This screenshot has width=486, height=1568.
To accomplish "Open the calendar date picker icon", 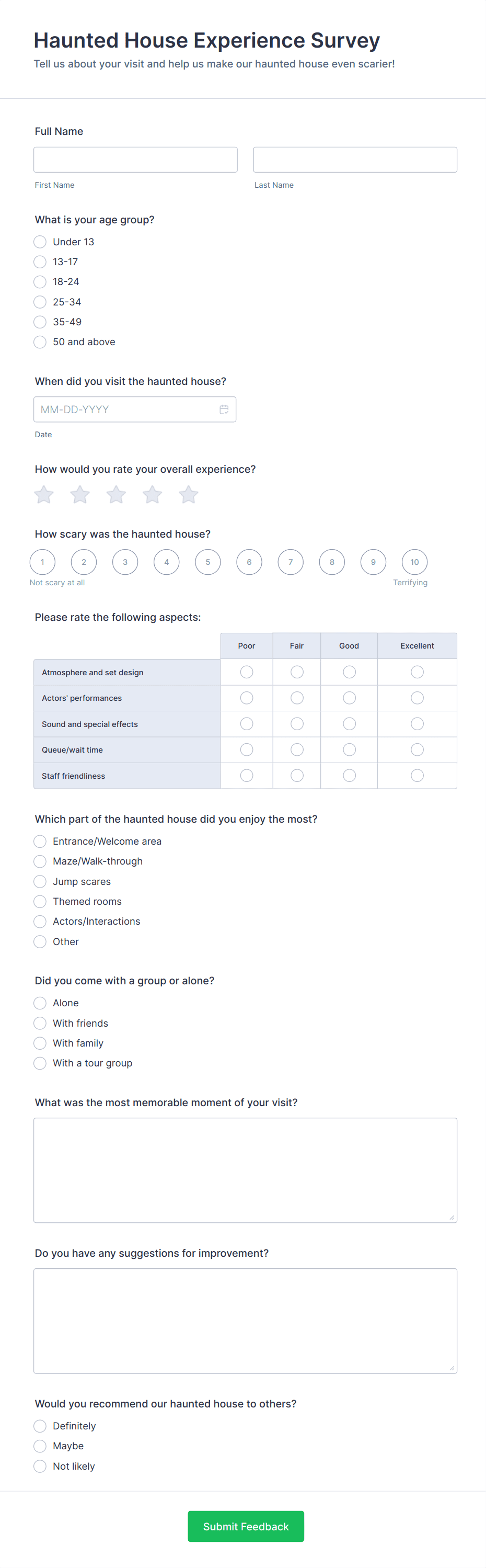I will pyautogui.click(x=224, y=410).
